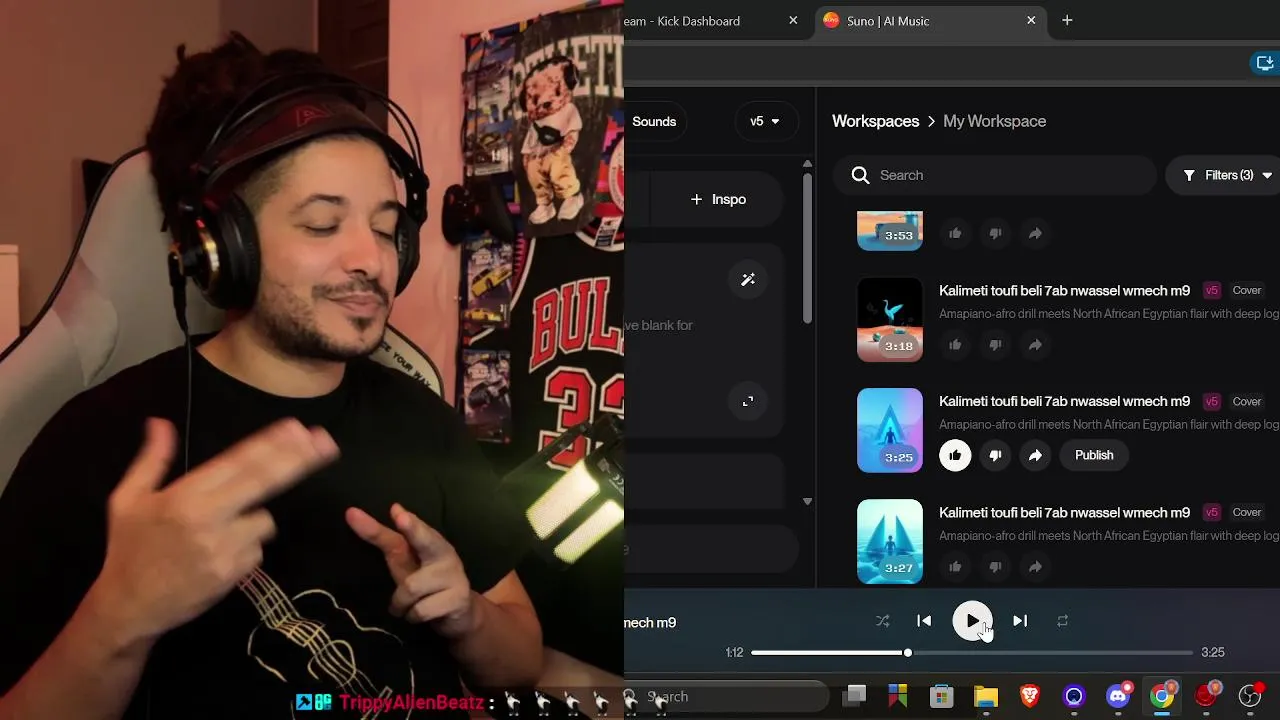This screenshot has height=720, width=1280.
Task: Open the 3:53 song thumbnail
Action: click(890, 231)
